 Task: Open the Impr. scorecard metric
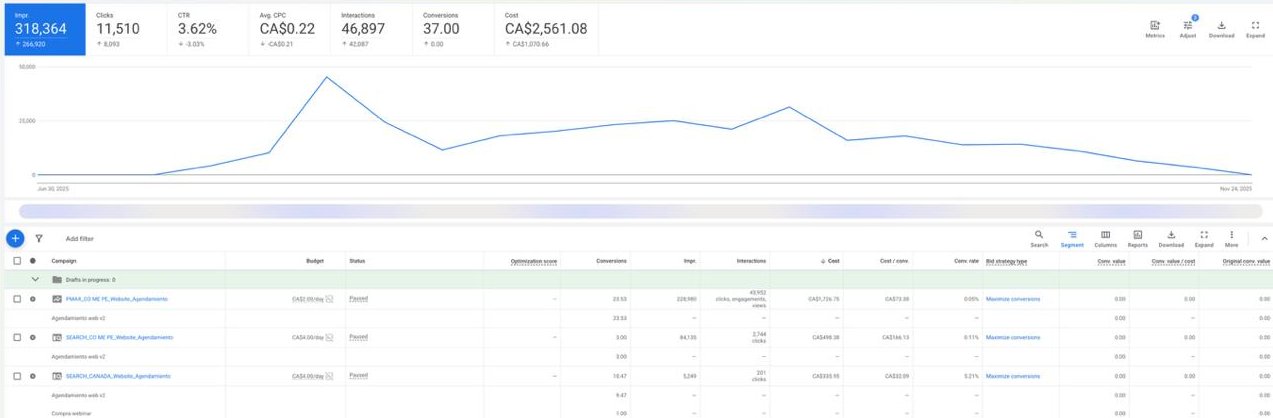(x=44, y=28)
